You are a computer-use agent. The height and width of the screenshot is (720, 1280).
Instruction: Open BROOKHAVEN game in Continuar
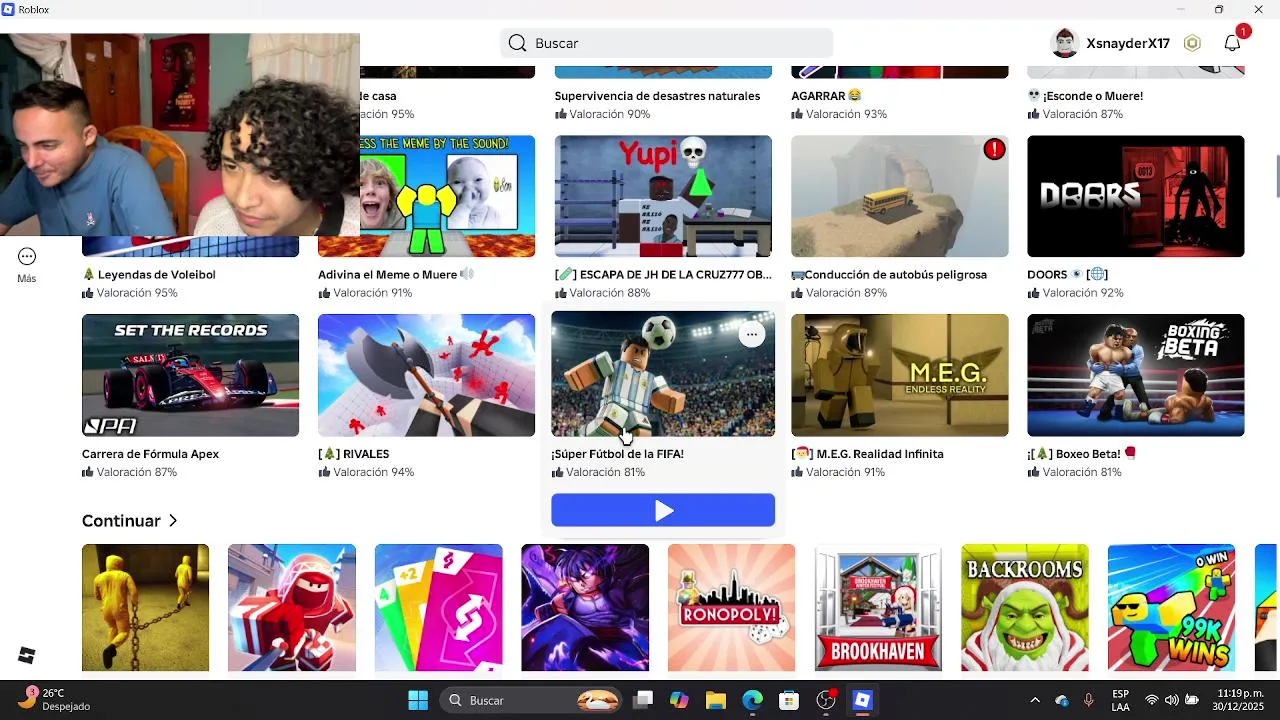point(878,608)
